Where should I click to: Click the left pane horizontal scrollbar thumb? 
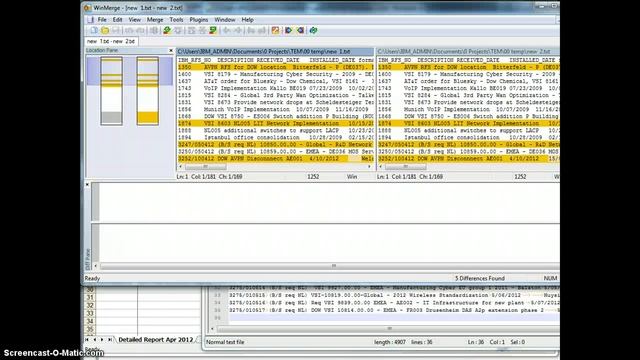(x=205, y=167)
